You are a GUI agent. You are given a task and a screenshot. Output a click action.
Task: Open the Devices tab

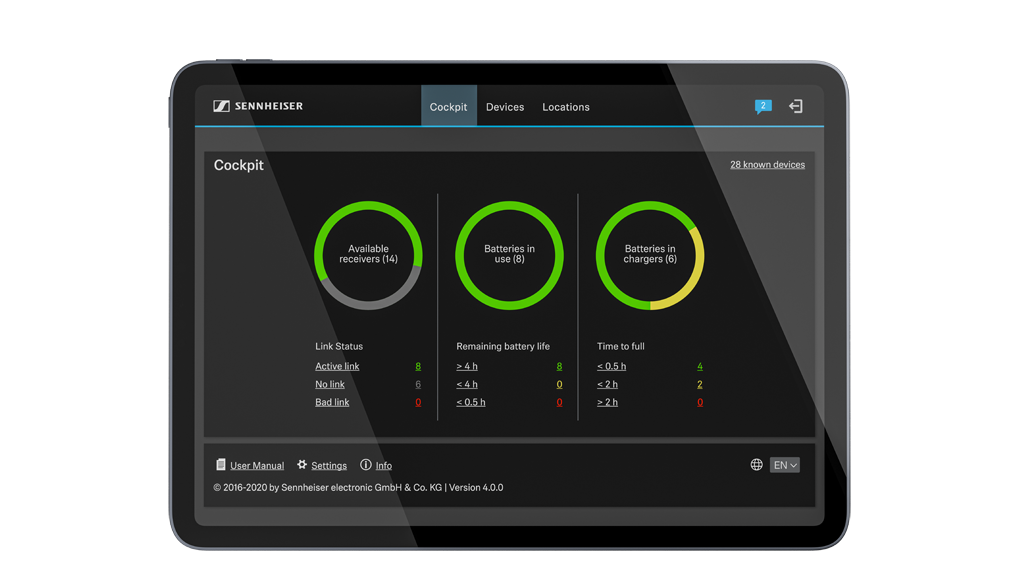tap(505, 107)
